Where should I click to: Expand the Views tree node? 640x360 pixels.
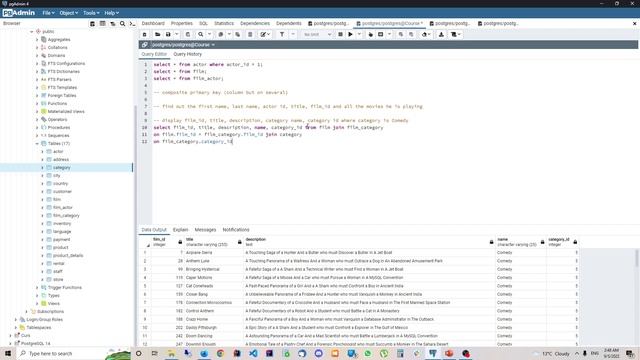(37, 304)
